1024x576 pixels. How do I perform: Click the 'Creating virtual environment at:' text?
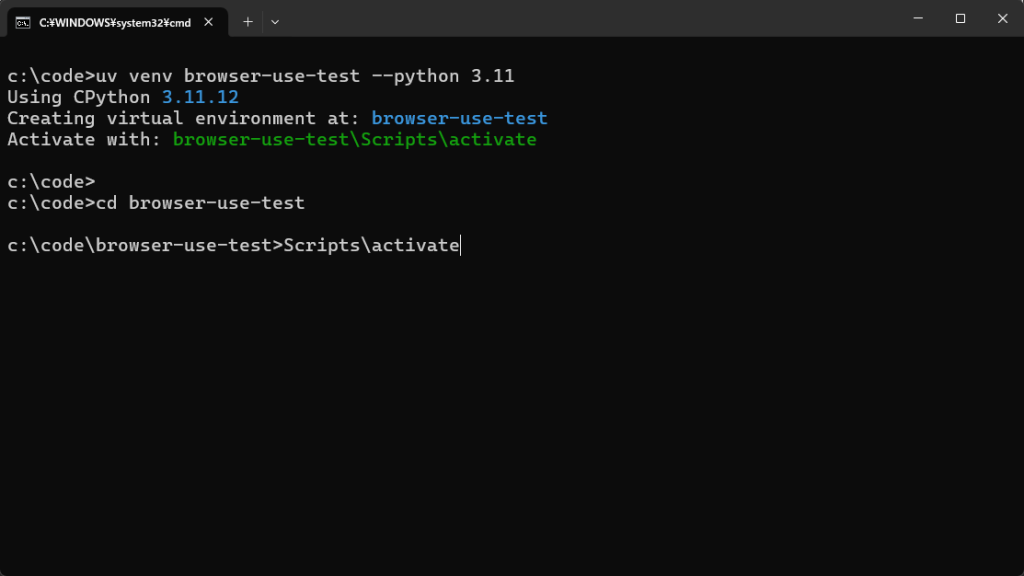point(184,118)
